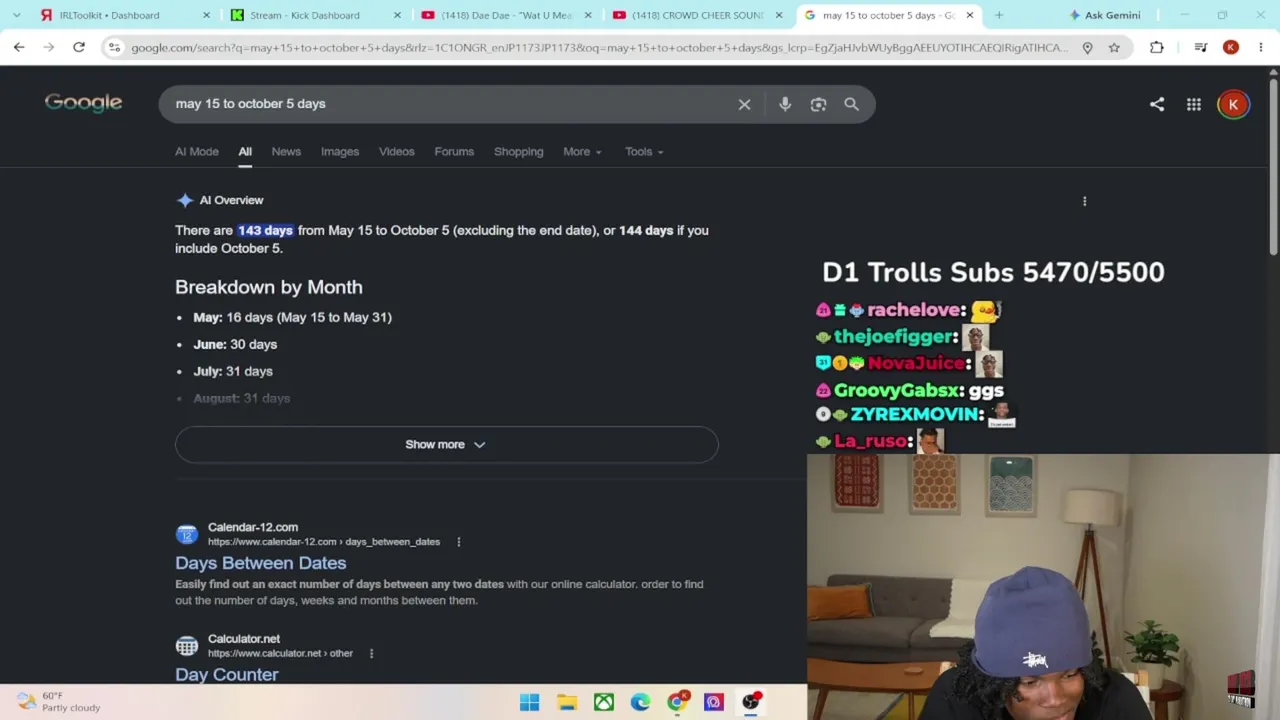Open Microsoft Edge from the taskbar
This screenshot has width=1280, height=720.
[x=640, y=702]
